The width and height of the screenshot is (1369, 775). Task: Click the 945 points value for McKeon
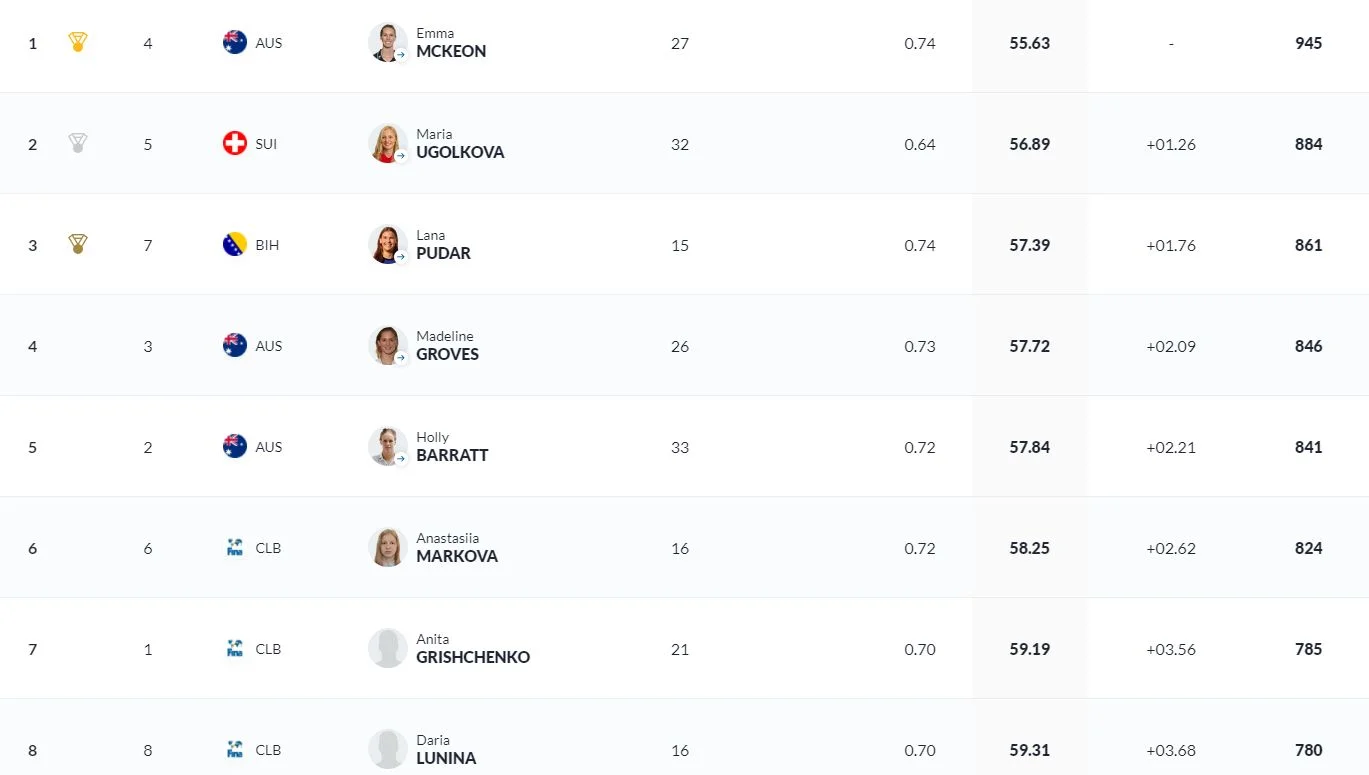(1308, 43)
